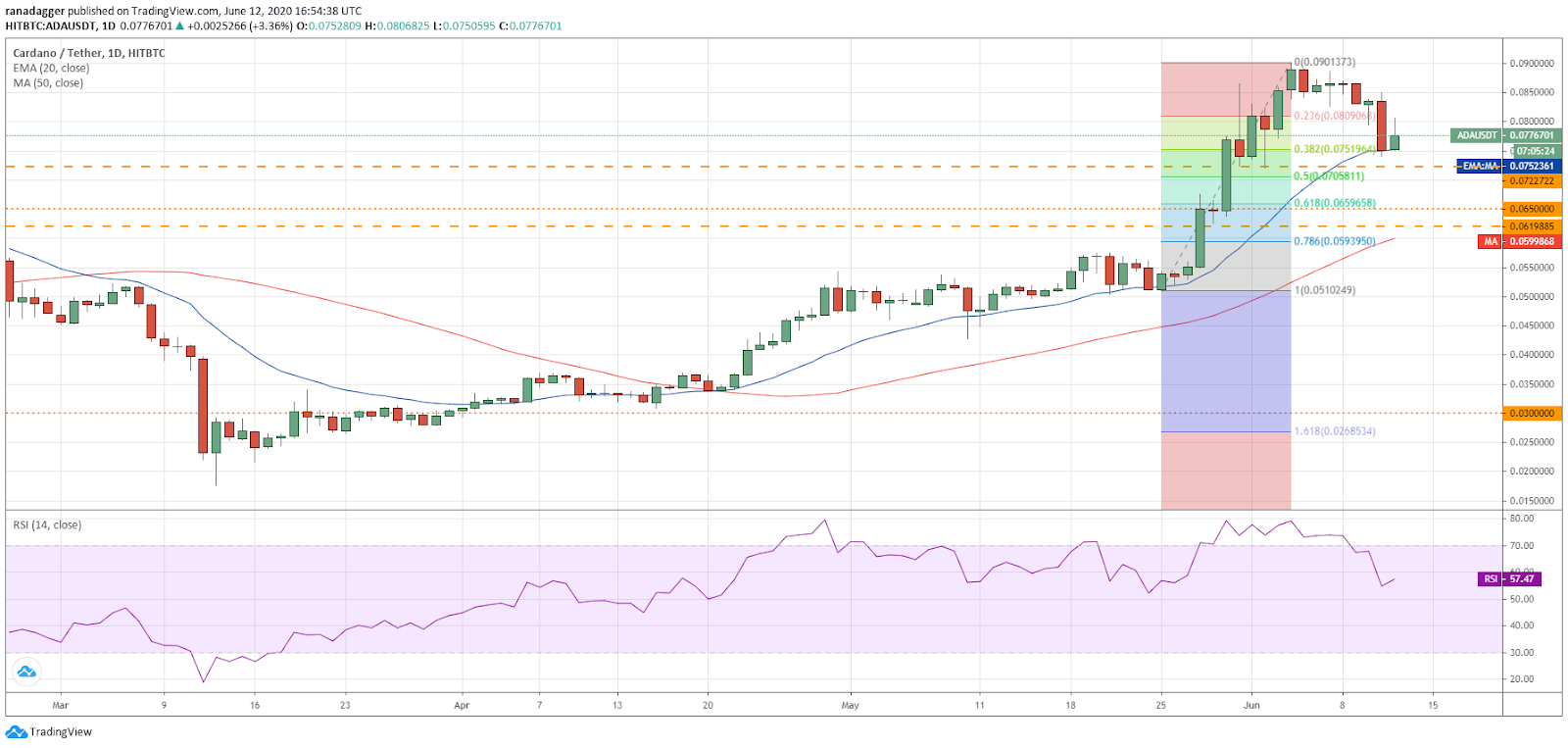Click '0.0450000' on the price axis

tap(1532, 325)
